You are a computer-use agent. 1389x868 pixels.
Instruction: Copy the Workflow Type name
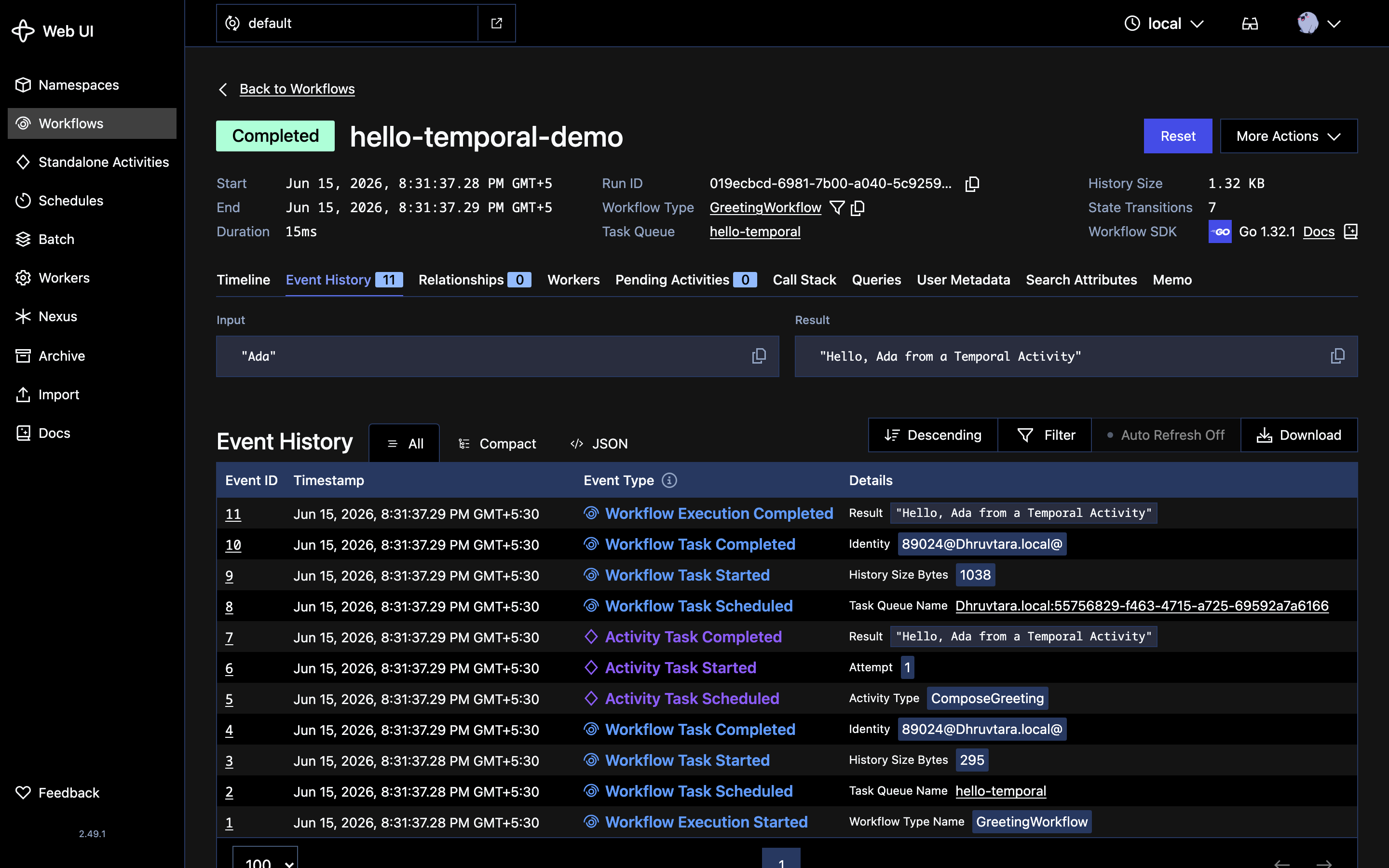858,208
